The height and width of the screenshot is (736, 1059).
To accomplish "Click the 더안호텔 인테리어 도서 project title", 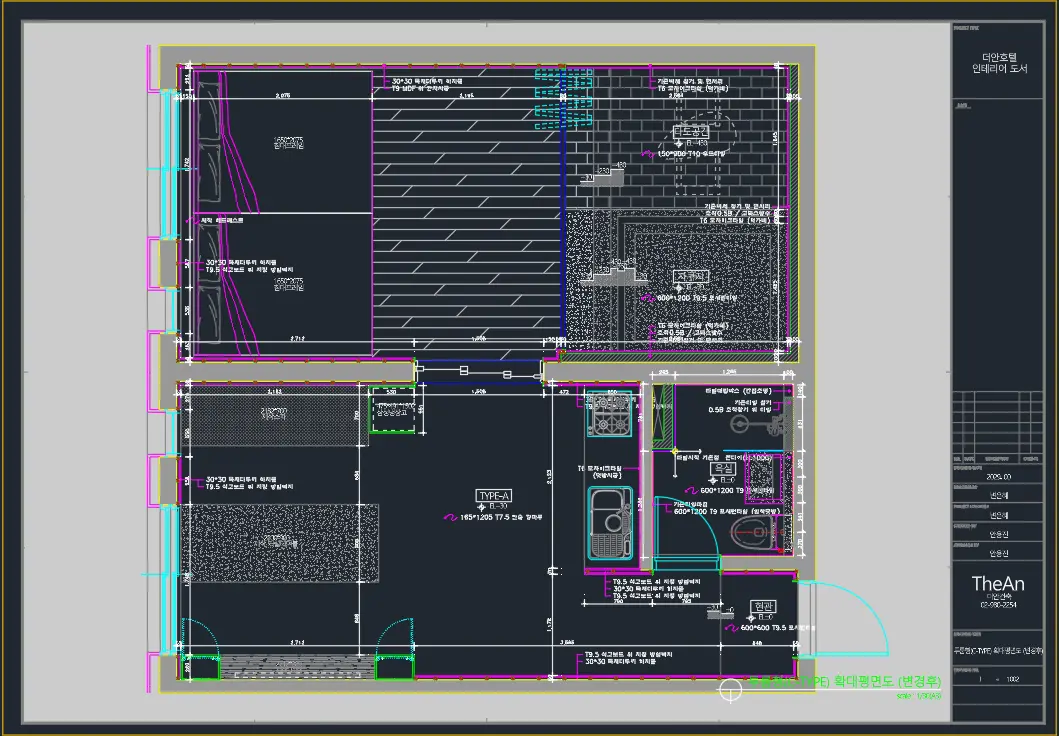I will [x=999, y=63].
